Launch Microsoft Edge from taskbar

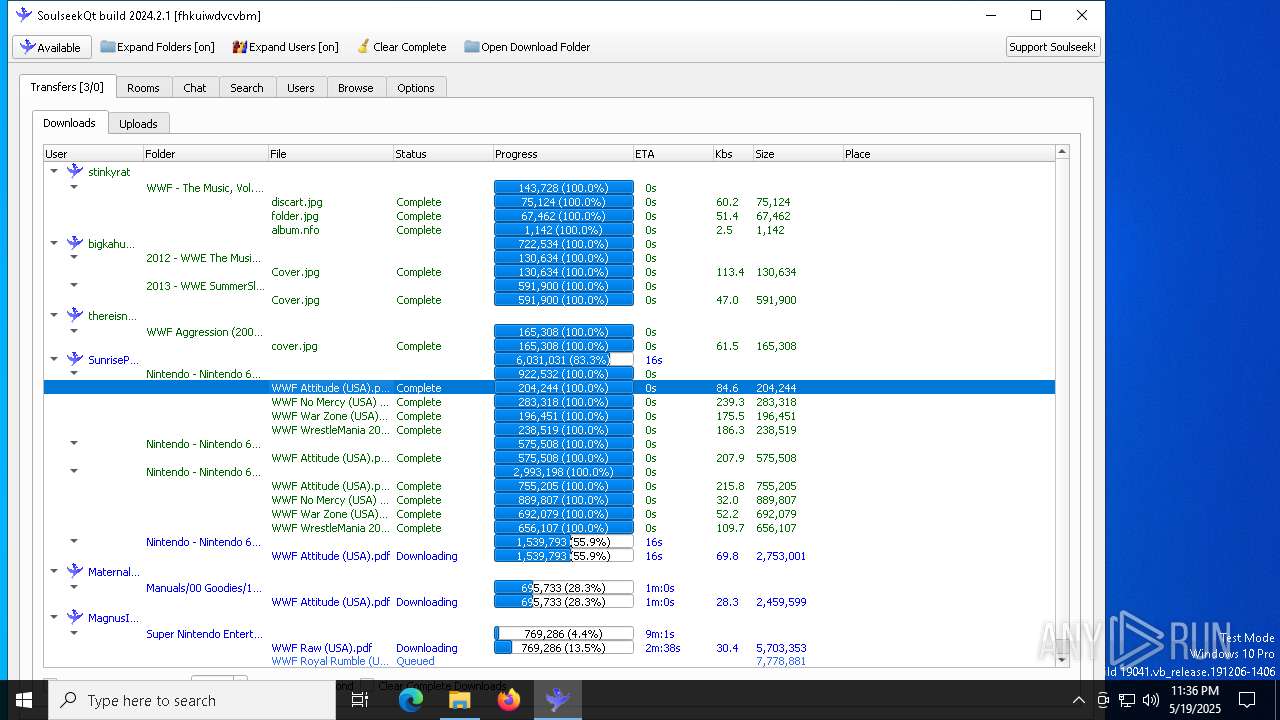411,700
